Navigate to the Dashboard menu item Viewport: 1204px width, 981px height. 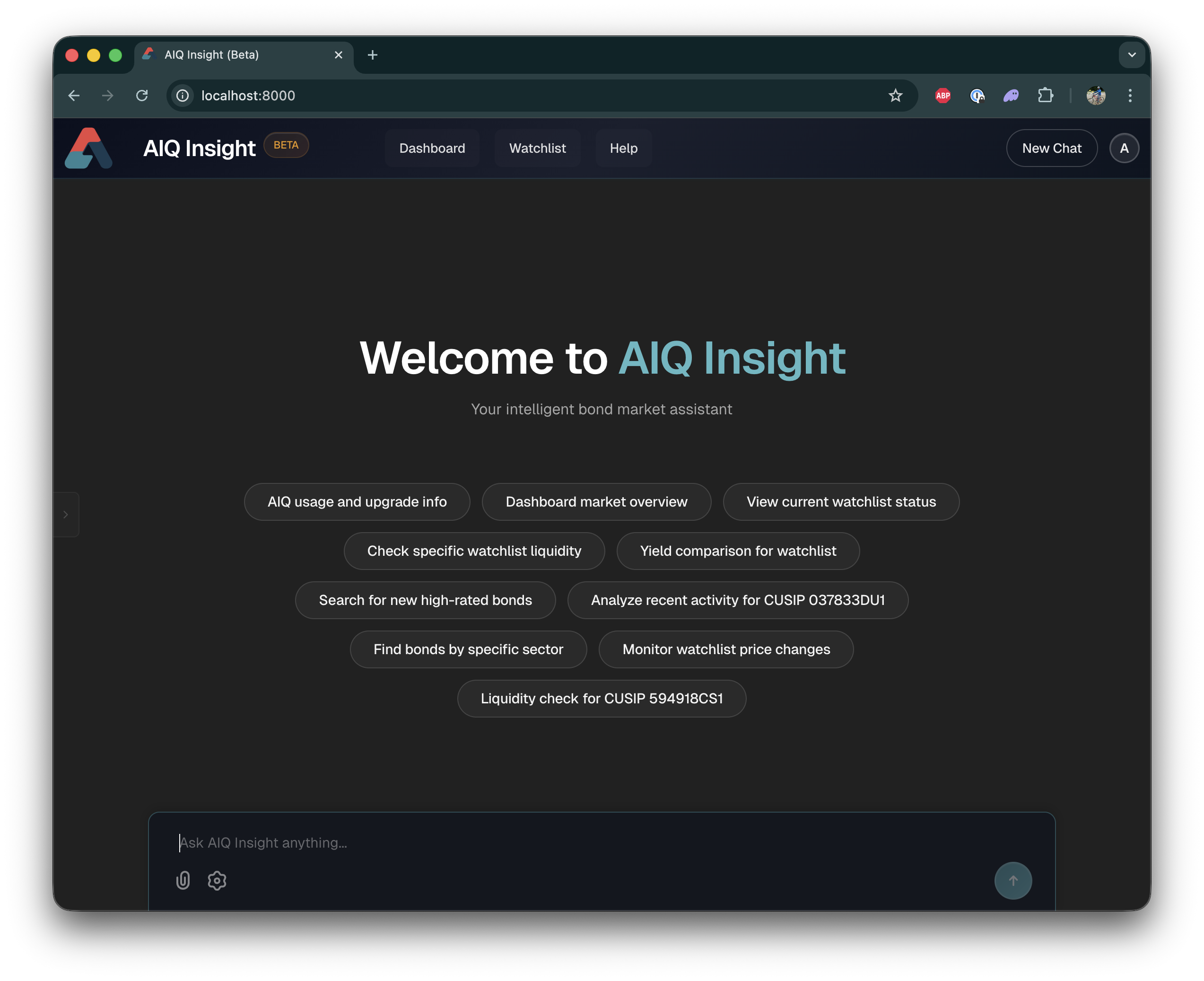click(432, 148)
